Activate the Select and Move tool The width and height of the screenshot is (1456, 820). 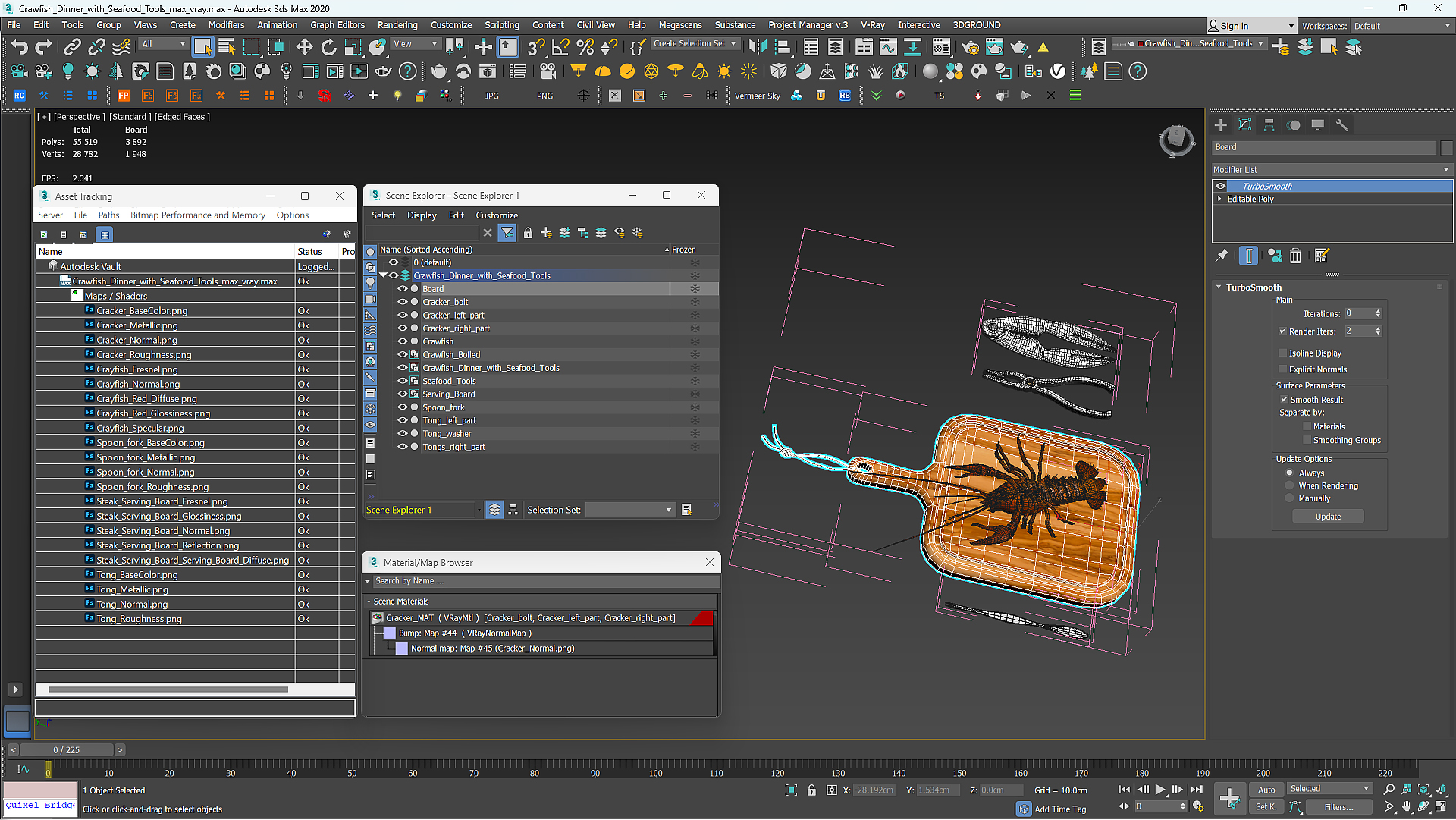click(x=304, y=47)
